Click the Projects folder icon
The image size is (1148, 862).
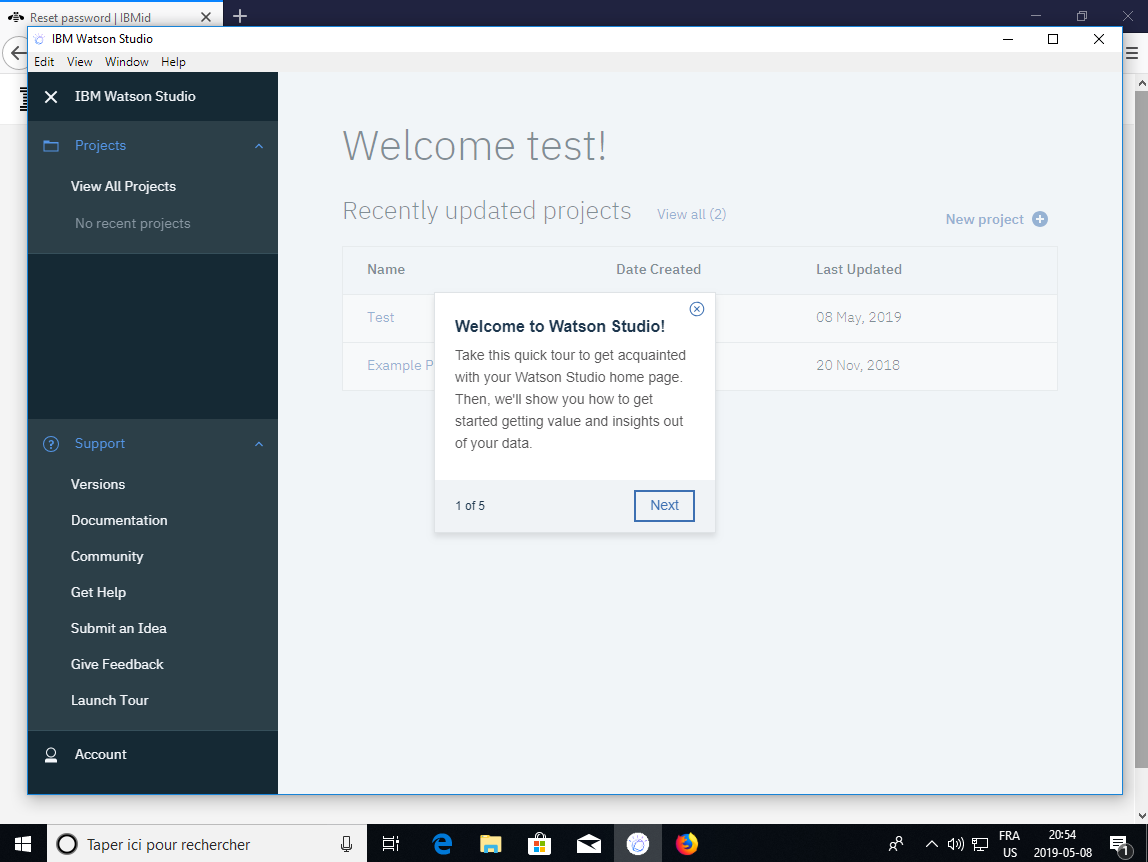click(x=51, y=146)
